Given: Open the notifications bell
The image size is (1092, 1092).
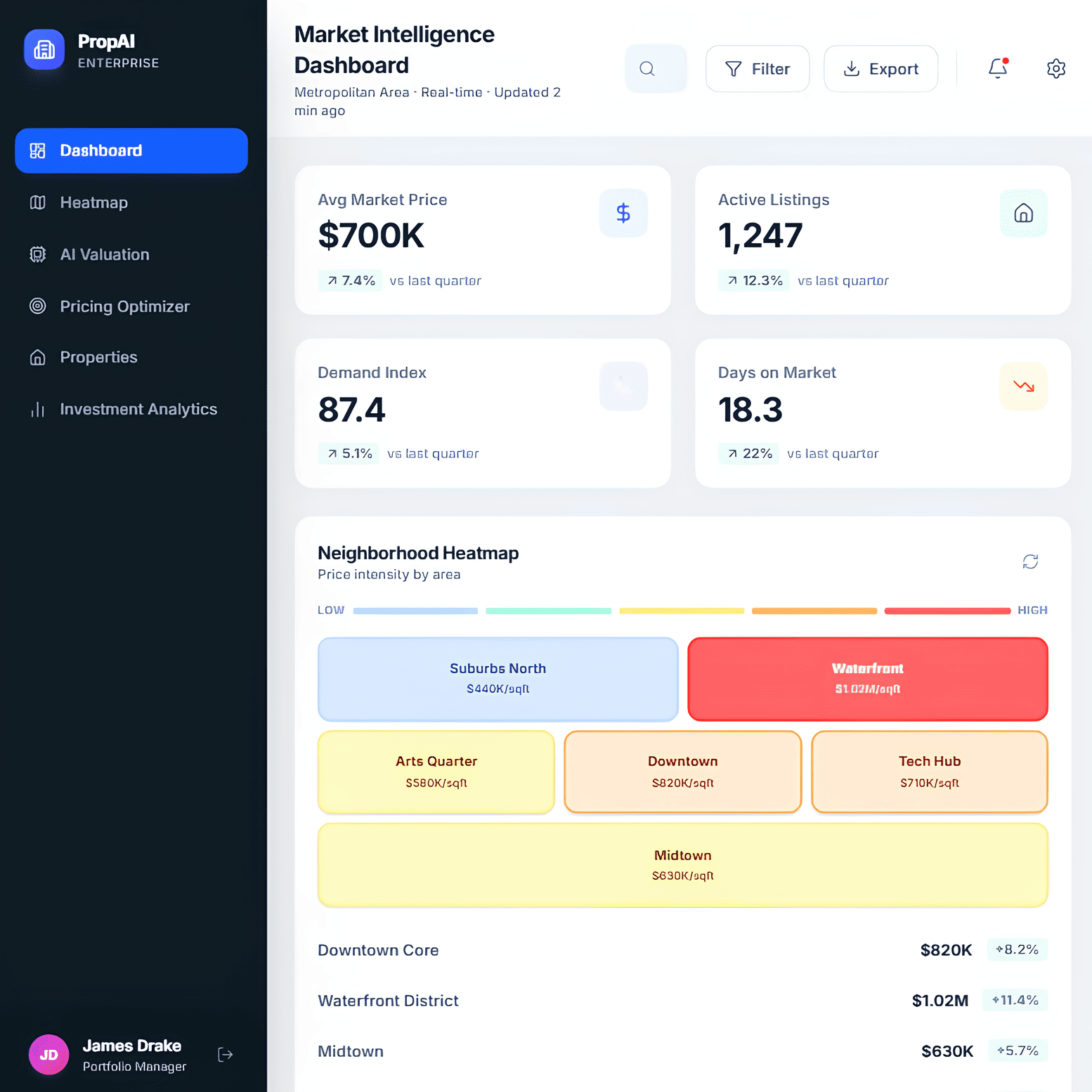Looking at the screenshot, I should [997, 68].
